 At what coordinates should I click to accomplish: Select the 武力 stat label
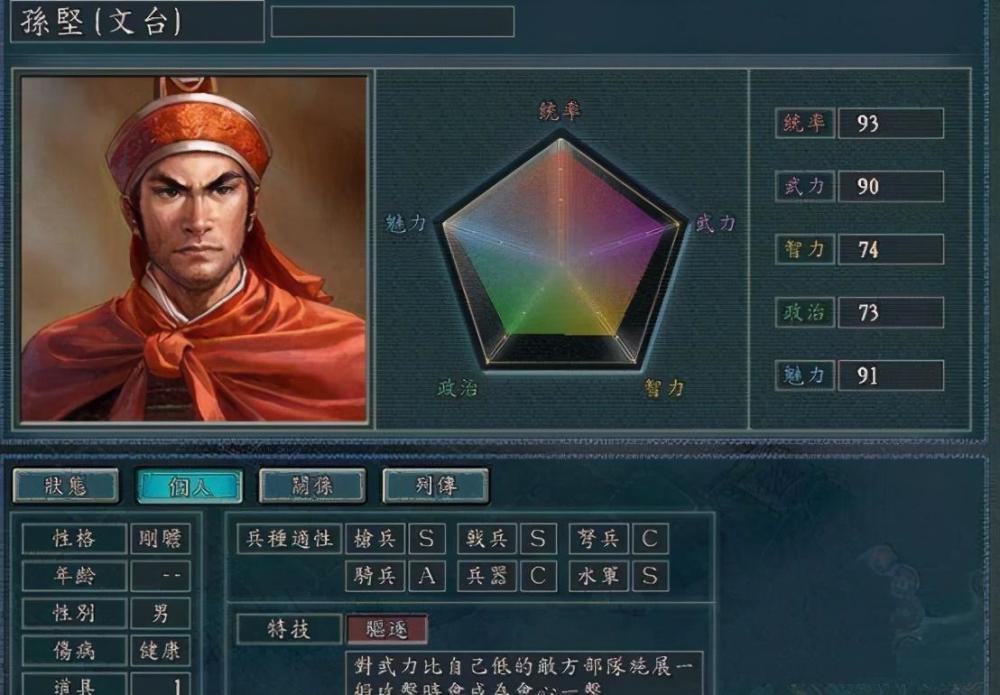point(804,186)
